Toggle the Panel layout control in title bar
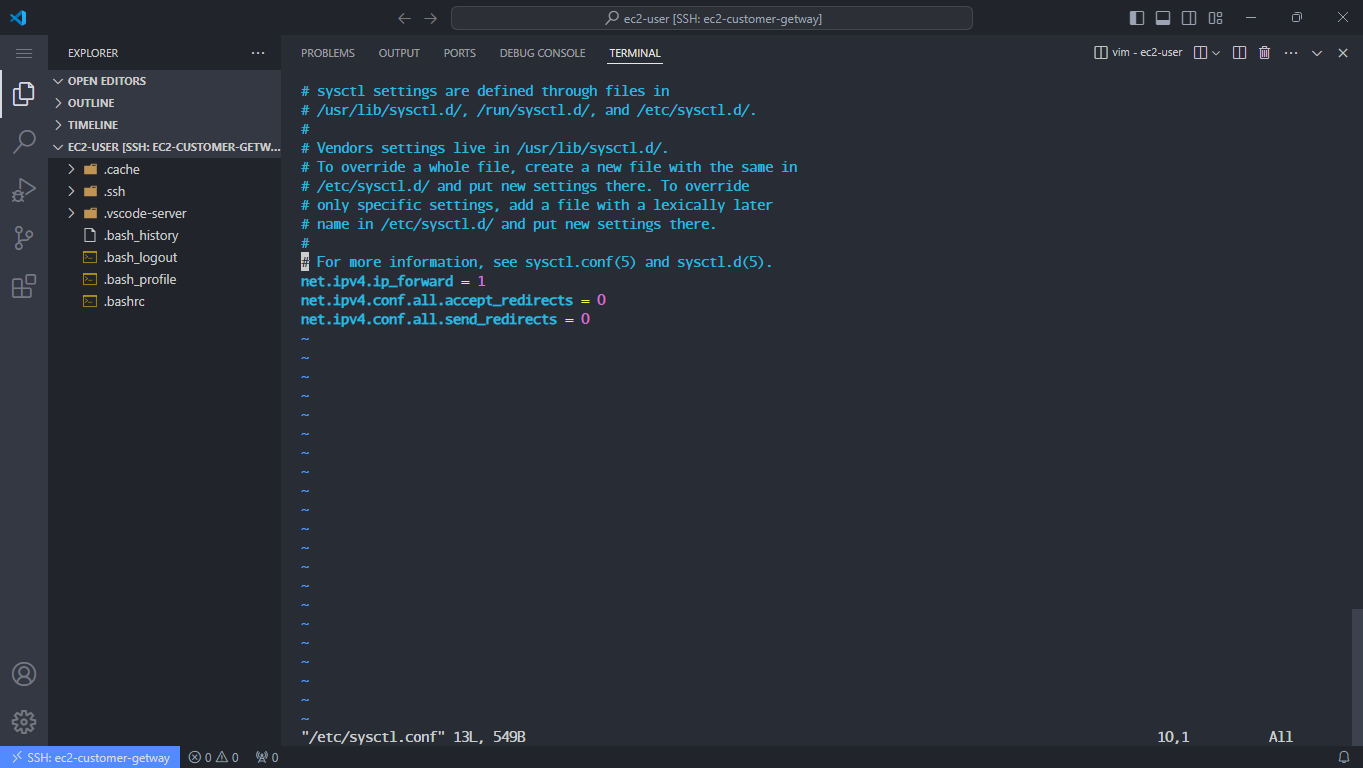This screenshot has width=1363, height=768. (1162, 17)
